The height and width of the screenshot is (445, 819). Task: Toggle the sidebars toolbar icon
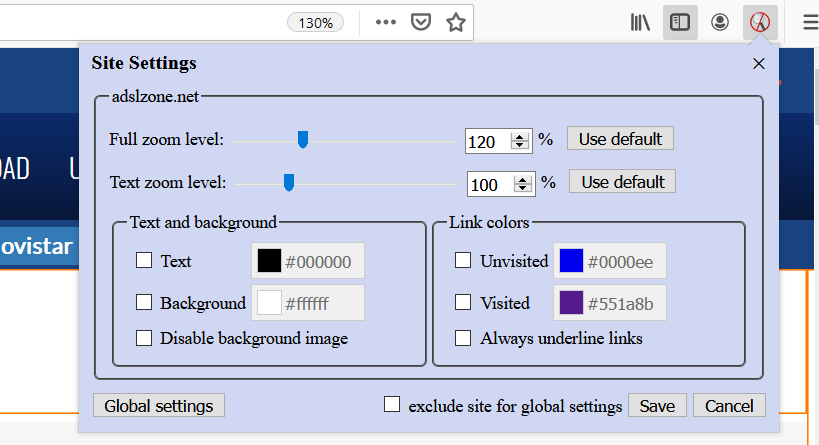(x=680, y=22)
